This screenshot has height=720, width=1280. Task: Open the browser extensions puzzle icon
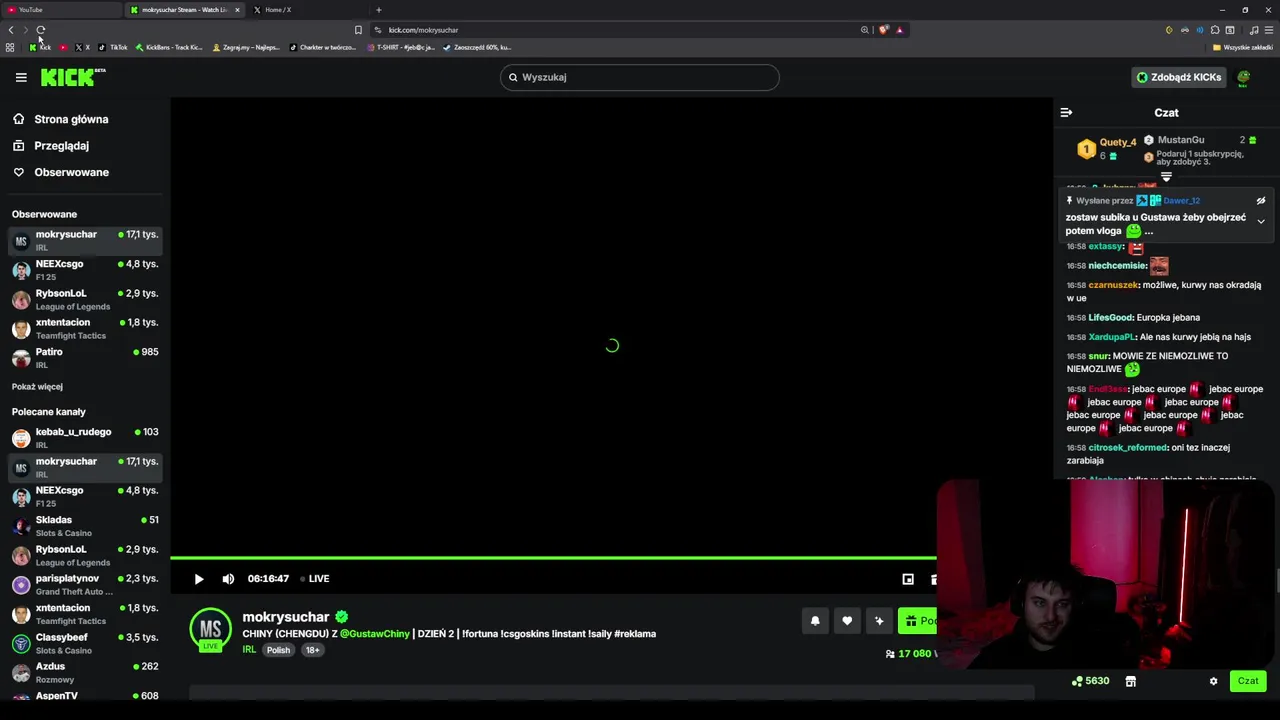tap(1215, 30)
